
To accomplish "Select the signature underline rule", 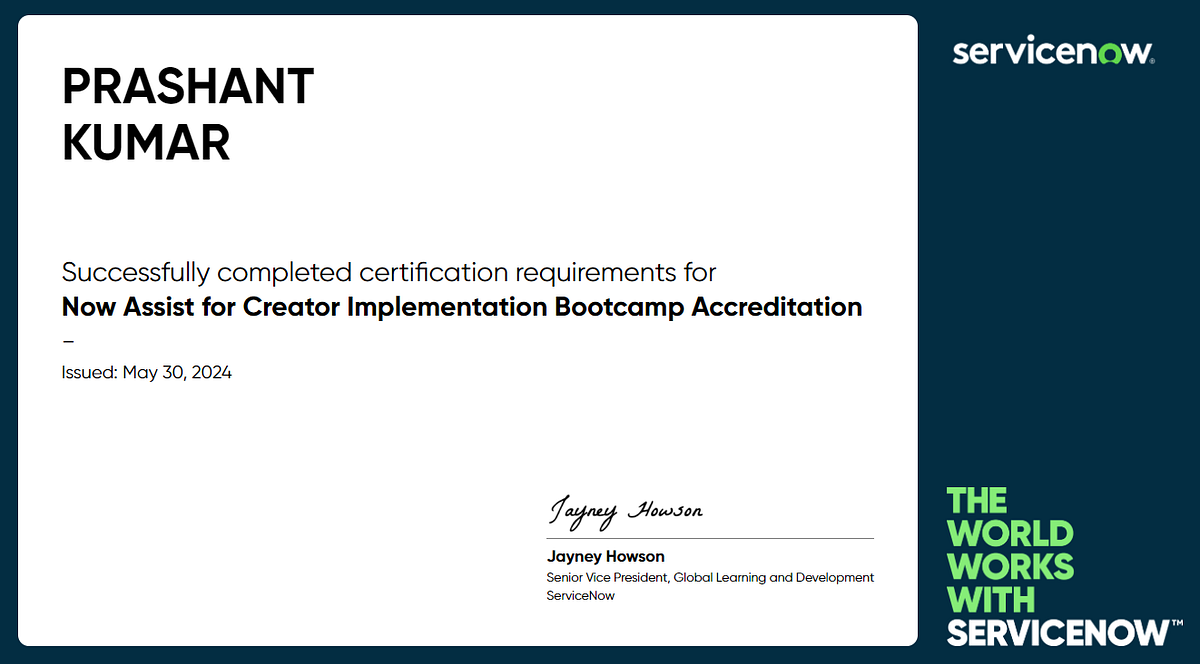I will (x=710, y=537).
